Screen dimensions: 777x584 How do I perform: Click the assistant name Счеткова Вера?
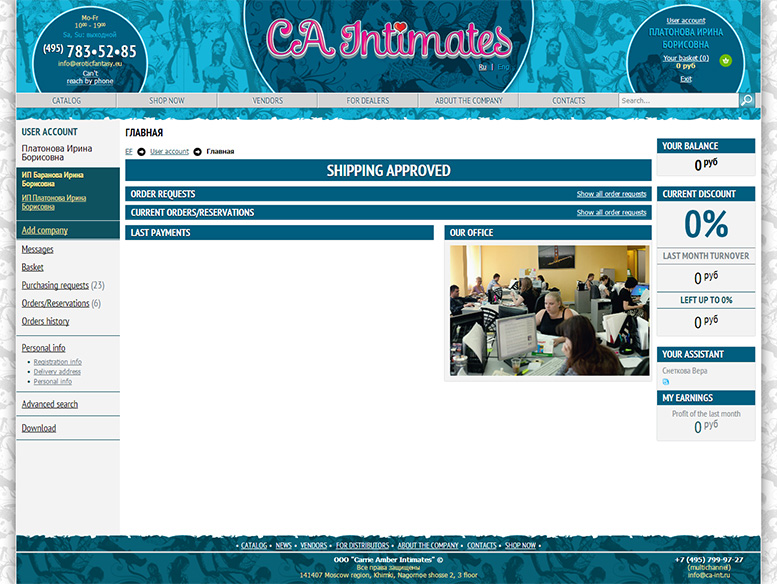pos(684,371)
